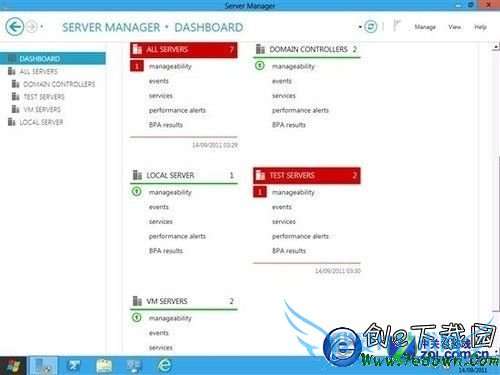Click the Domain Controllers tile server icon
Screen dimensions: 500x375
pos(260,49)
